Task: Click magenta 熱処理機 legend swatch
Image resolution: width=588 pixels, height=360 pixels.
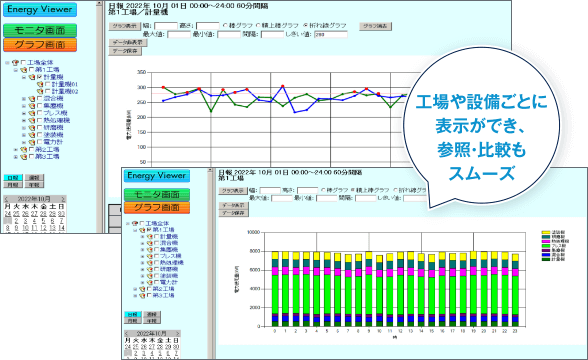Action: click(x=546, y=241)
